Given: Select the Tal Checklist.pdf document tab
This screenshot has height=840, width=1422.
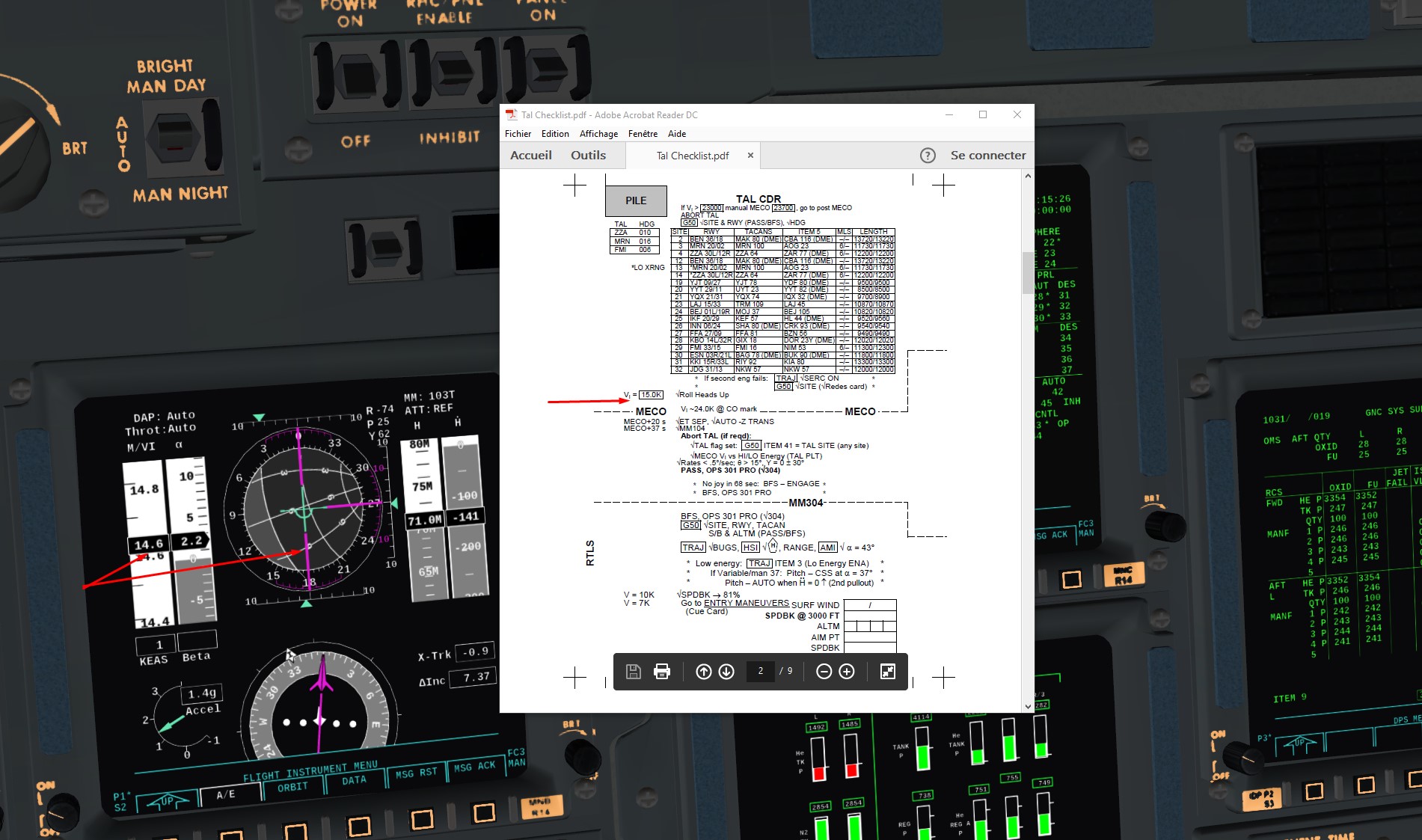Looking at the screenshot, I should click(693, 156).
